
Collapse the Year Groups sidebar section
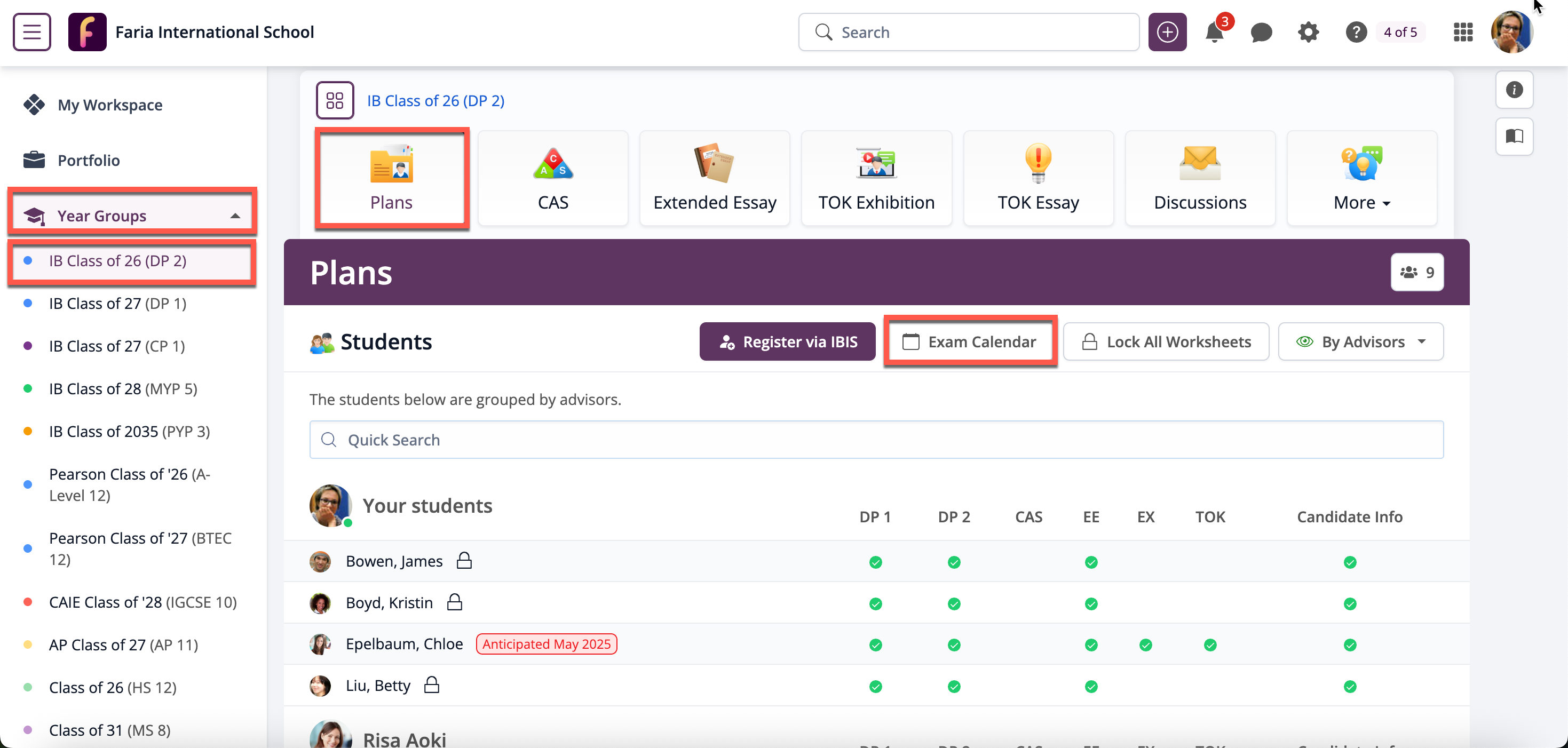[x=235, y=216]
